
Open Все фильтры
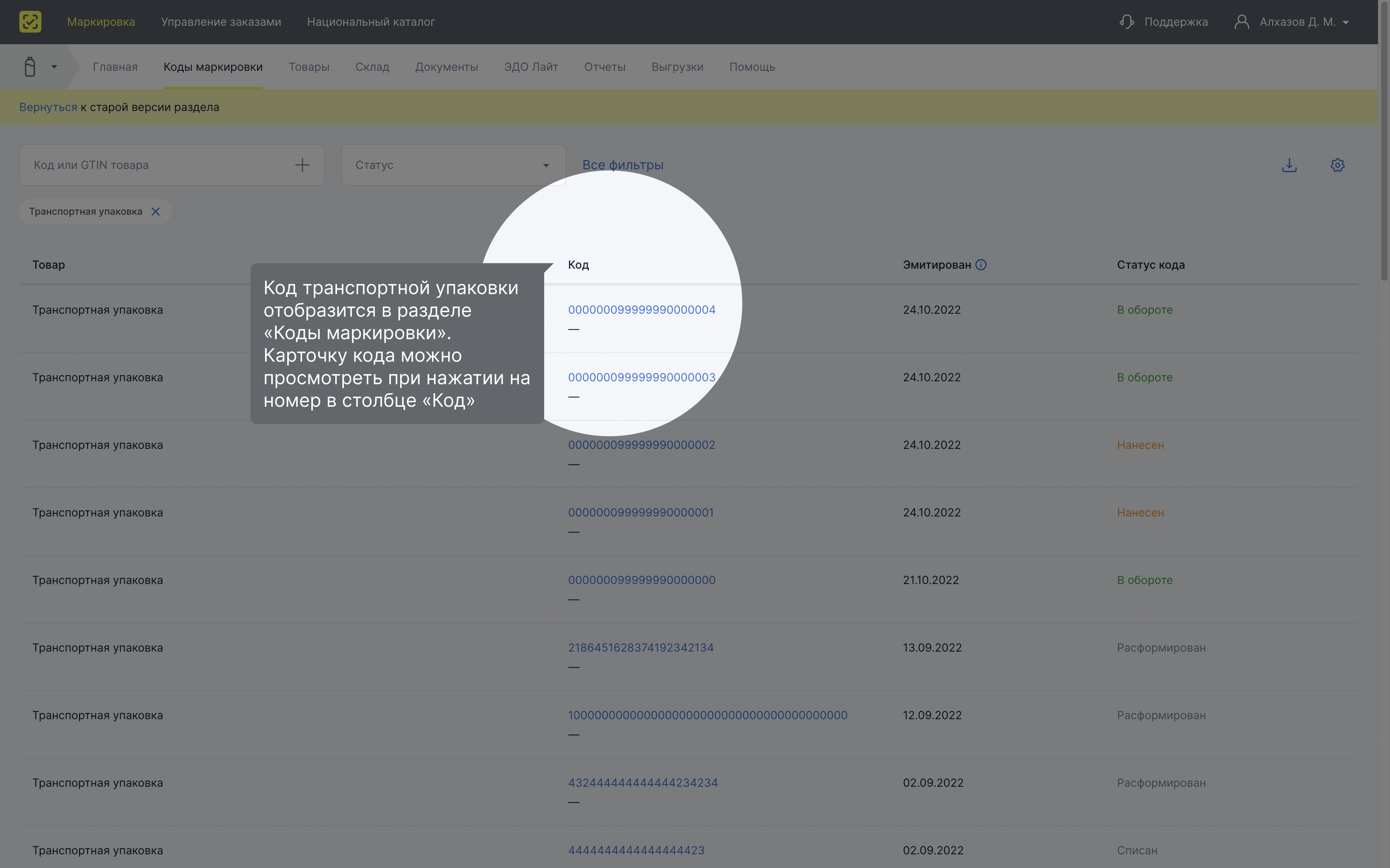[623, 165]
